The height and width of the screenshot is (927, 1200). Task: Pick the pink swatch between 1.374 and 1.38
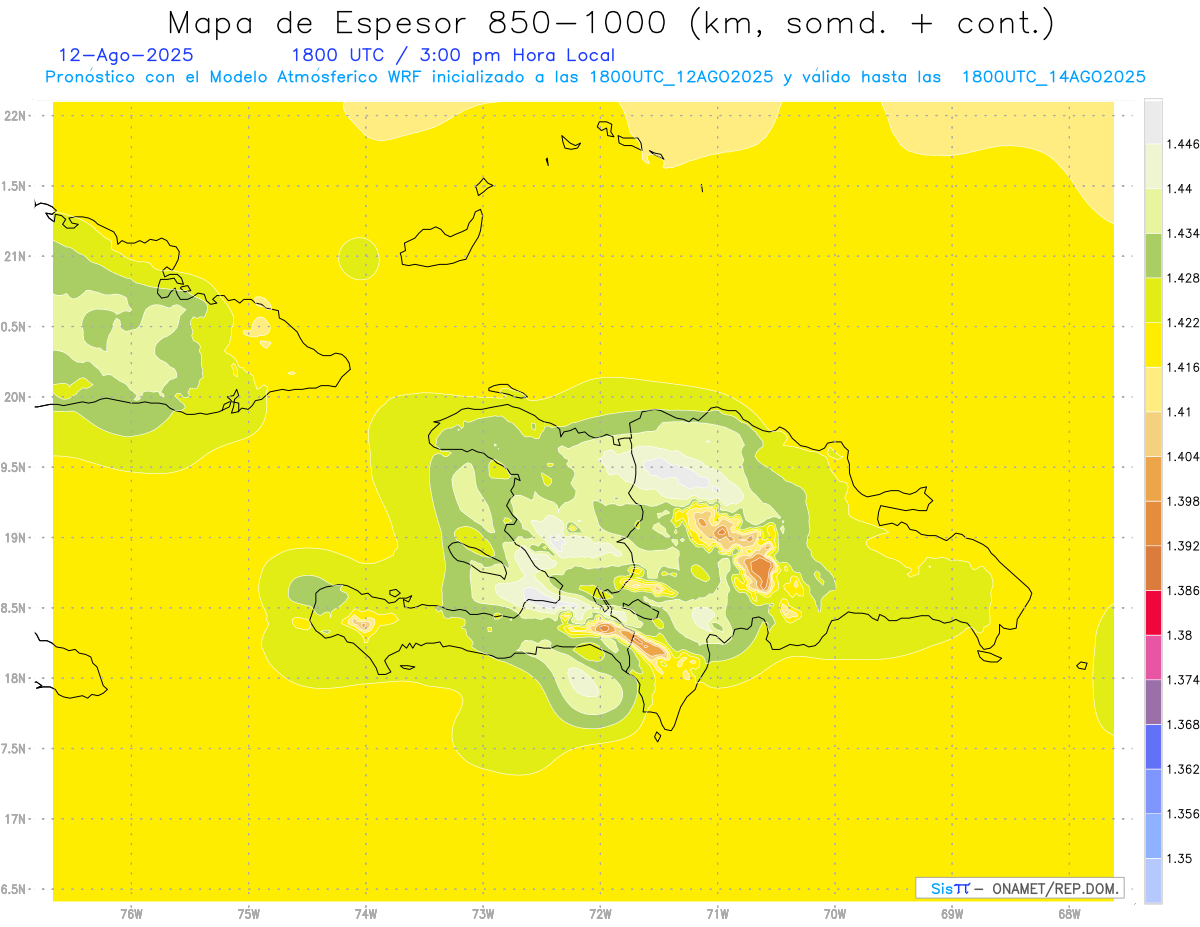point(1153,657)
